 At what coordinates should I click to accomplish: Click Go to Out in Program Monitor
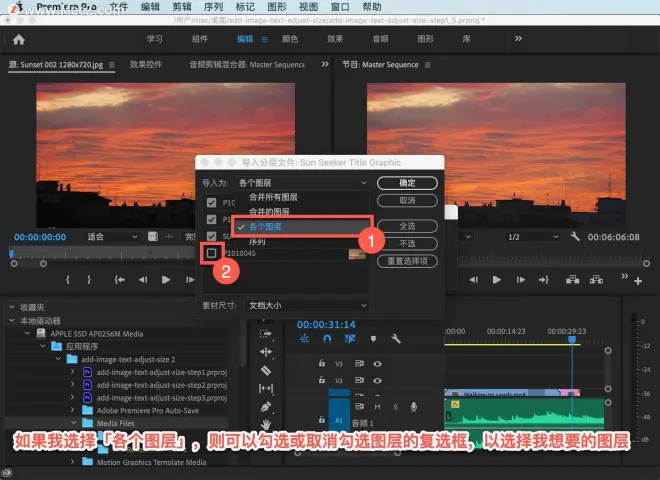pyautogui.click(x=544, y=280)
